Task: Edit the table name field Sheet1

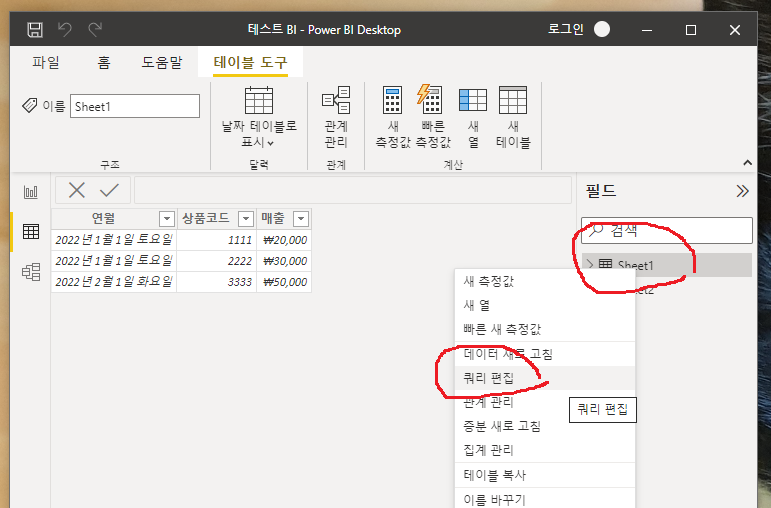Action: pos(135,106)
